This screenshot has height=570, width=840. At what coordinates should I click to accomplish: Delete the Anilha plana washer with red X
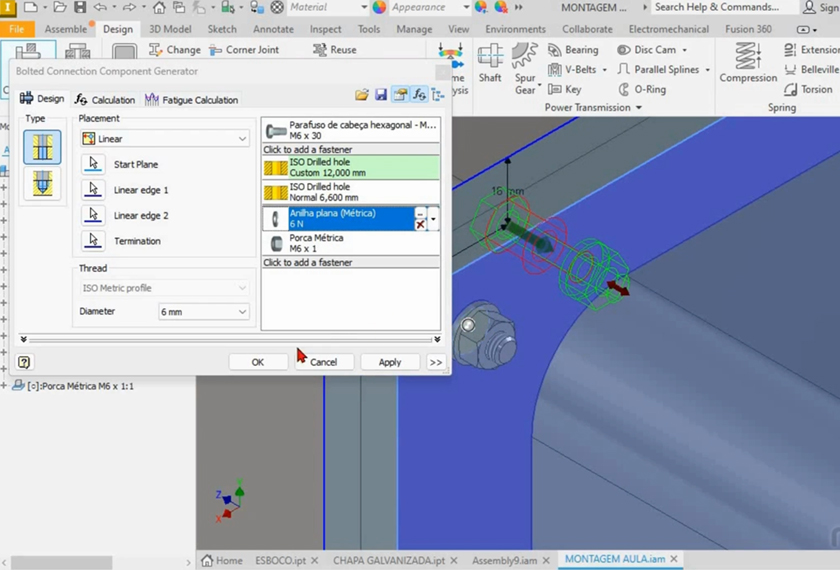(x=420, y=225)
